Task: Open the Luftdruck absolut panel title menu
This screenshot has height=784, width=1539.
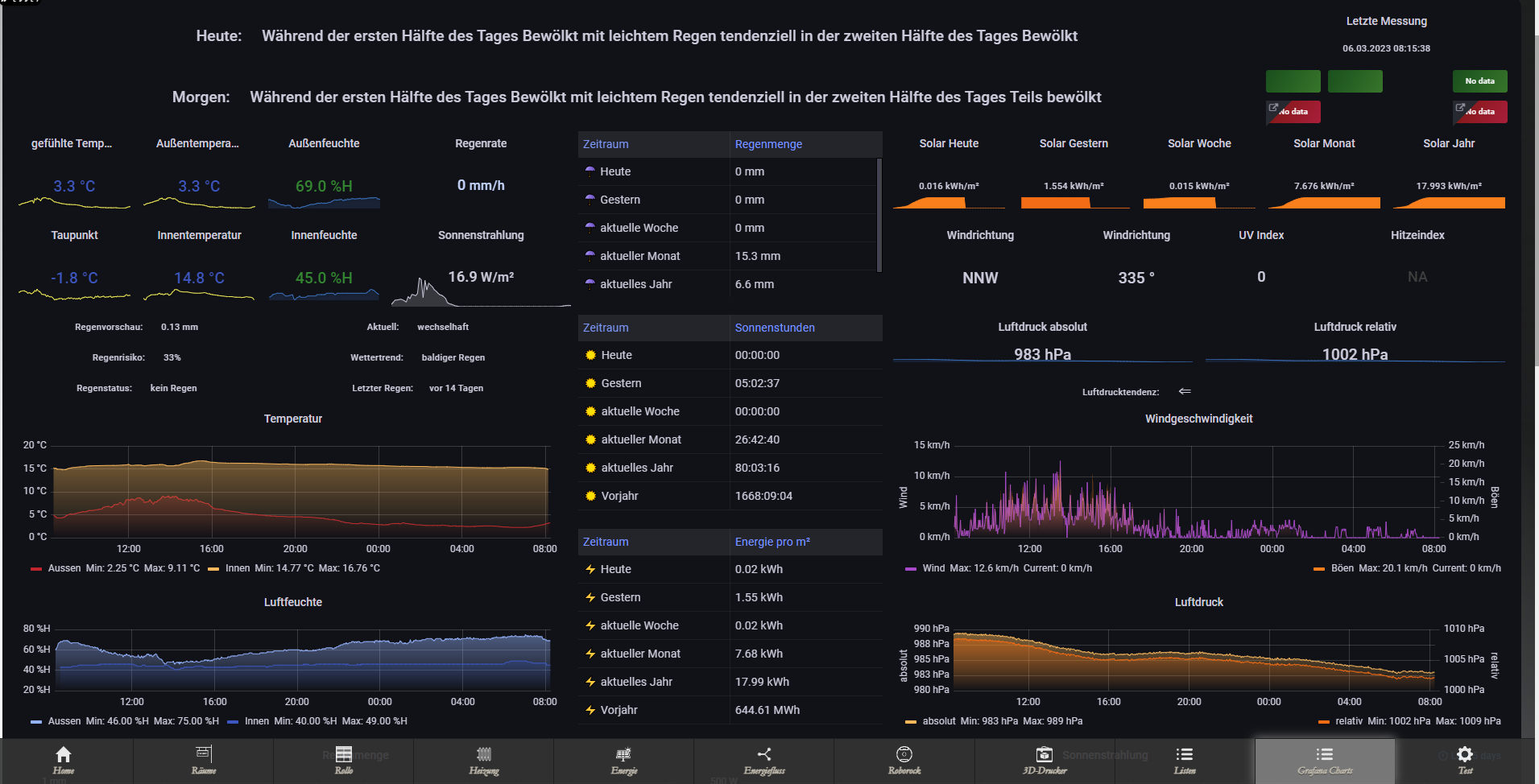Action: tap(1042, 327)
